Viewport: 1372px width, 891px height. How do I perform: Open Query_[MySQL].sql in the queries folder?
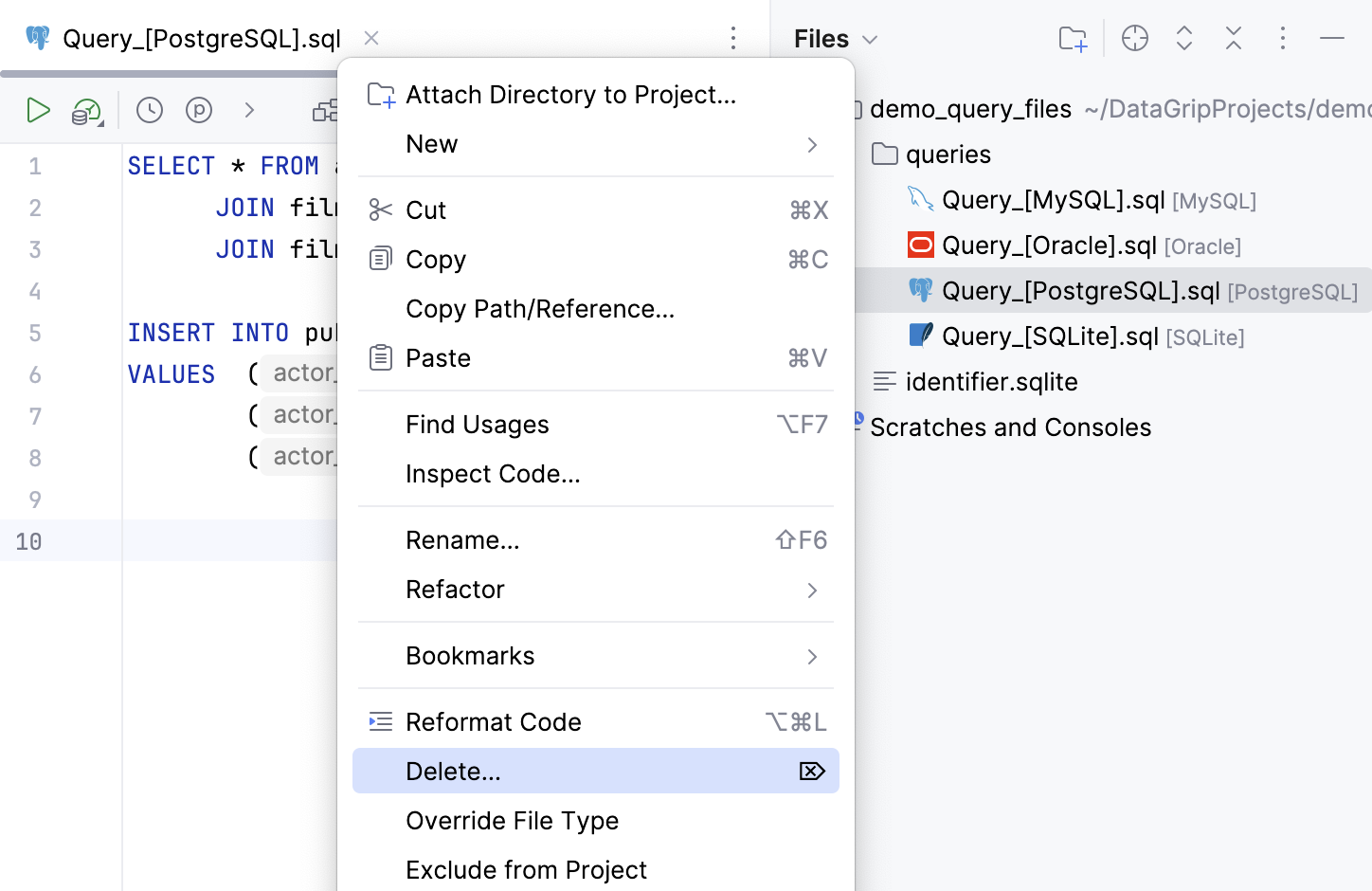coord(1052,200)
